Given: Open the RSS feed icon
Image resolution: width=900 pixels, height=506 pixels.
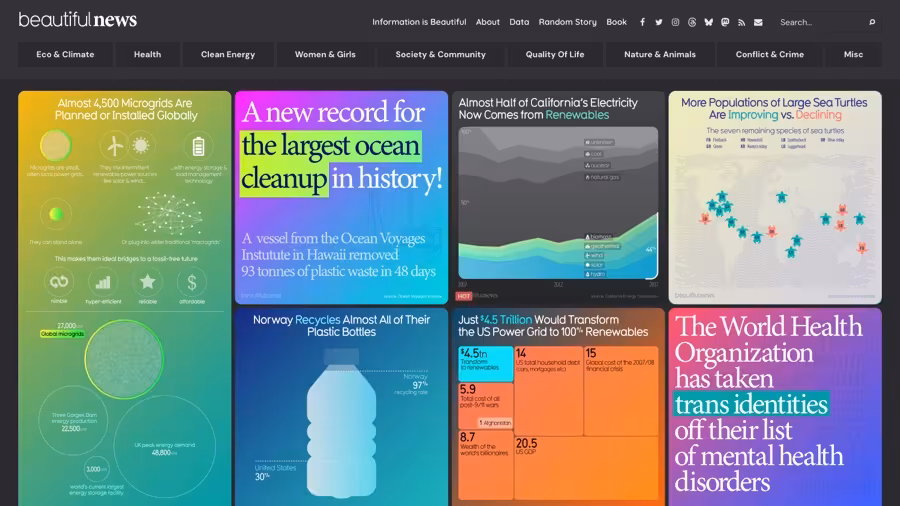Looking at the screenshot, I should coord(742,22).
